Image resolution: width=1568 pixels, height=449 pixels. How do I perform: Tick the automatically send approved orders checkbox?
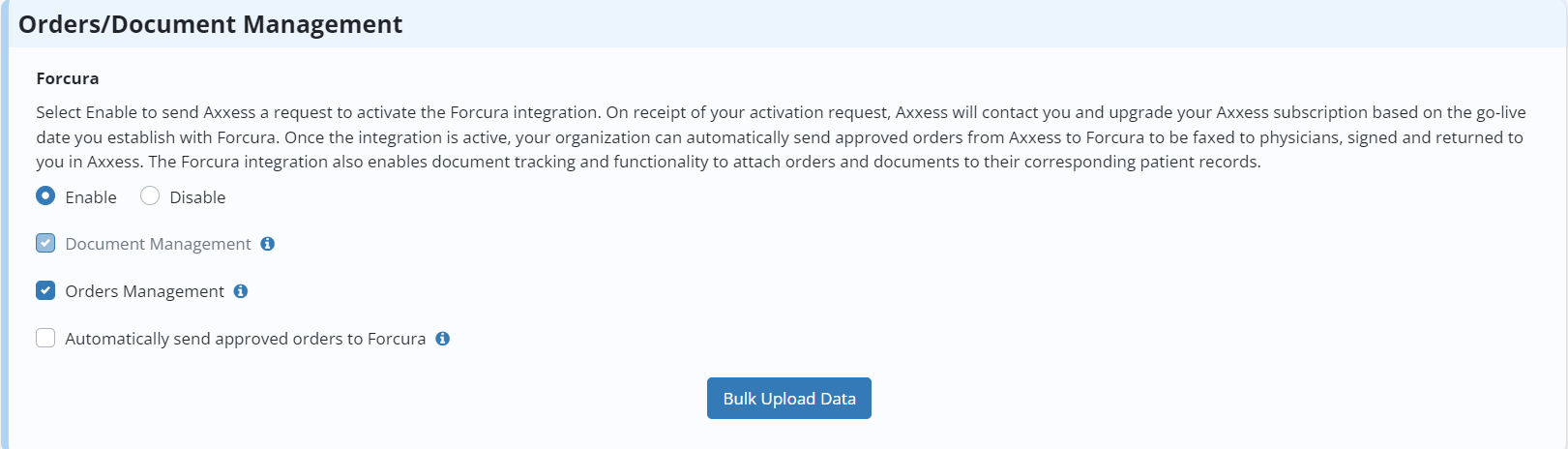click(x=45, y=338)
